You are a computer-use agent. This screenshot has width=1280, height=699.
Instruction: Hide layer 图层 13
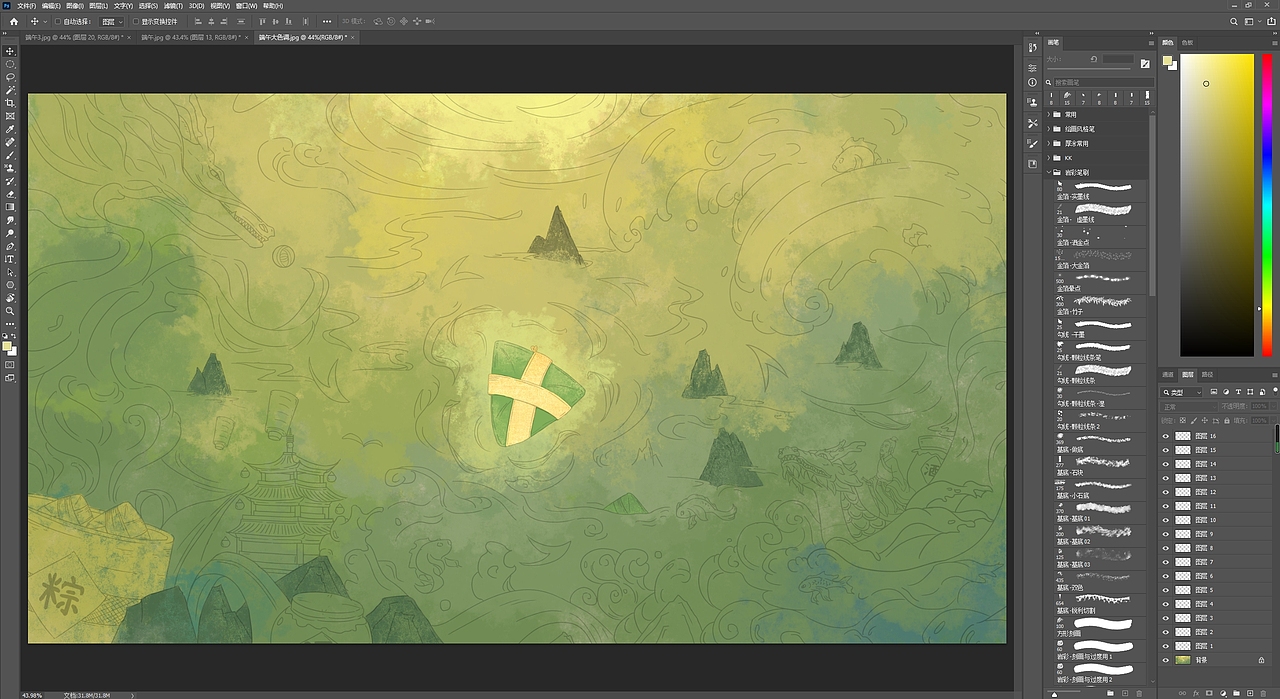tap(1166, 478)
